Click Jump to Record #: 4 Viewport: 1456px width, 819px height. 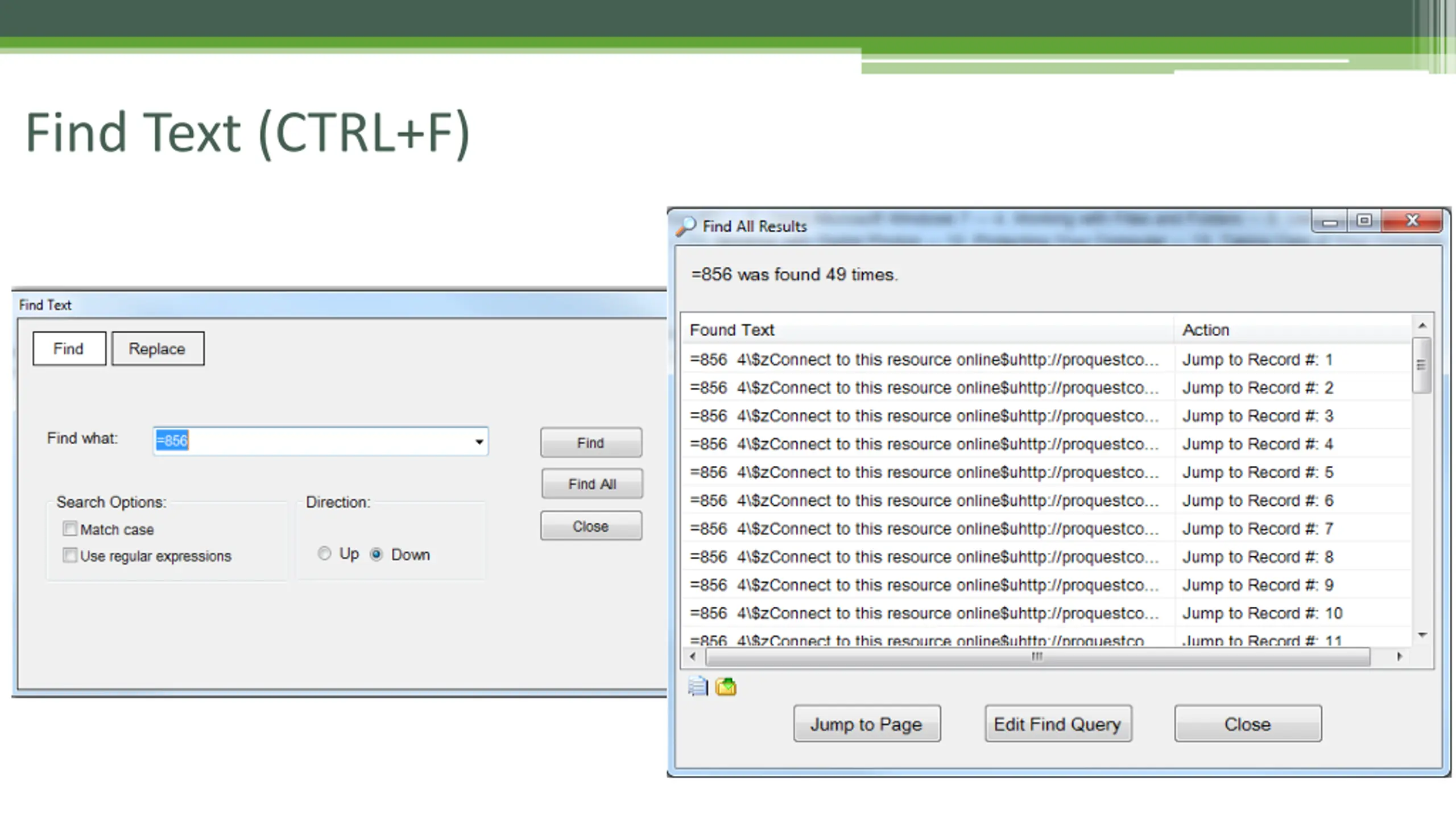pos(1258,444)
